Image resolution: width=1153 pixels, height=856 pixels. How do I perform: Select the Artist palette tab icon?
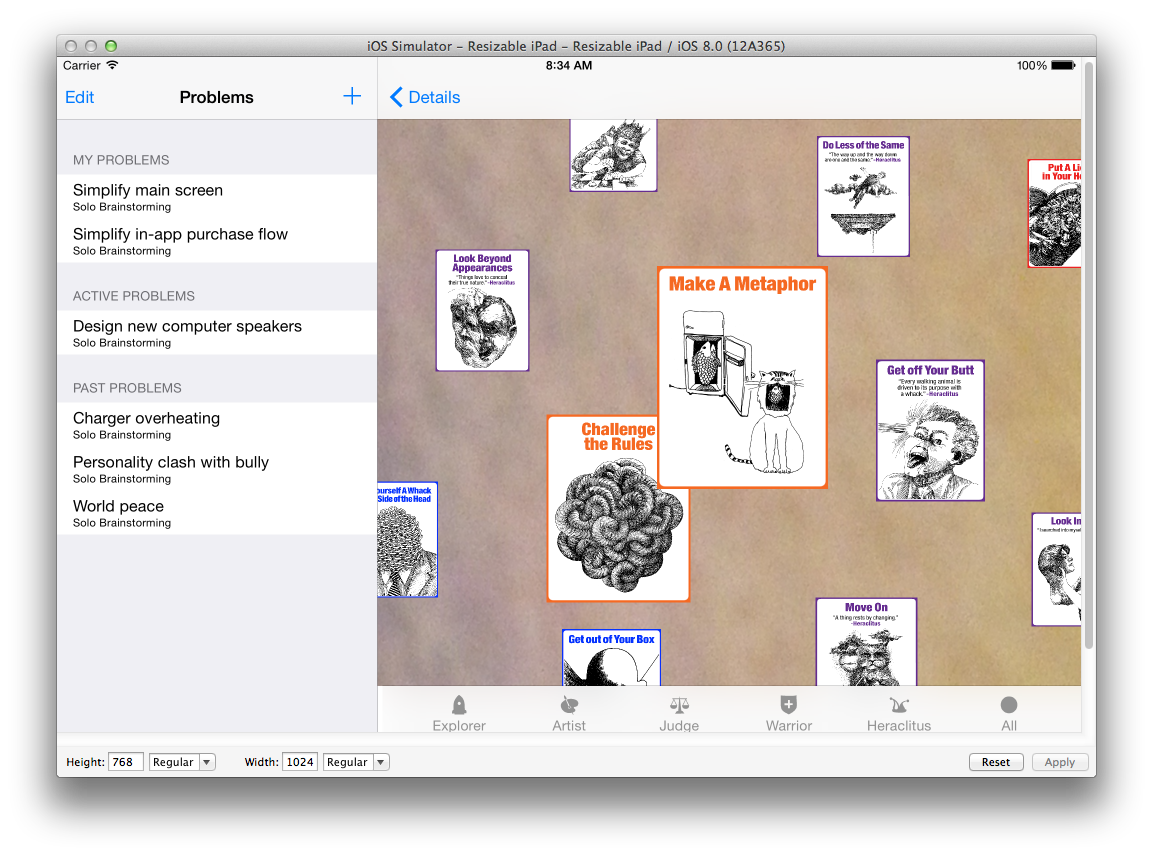coord(568,705)
